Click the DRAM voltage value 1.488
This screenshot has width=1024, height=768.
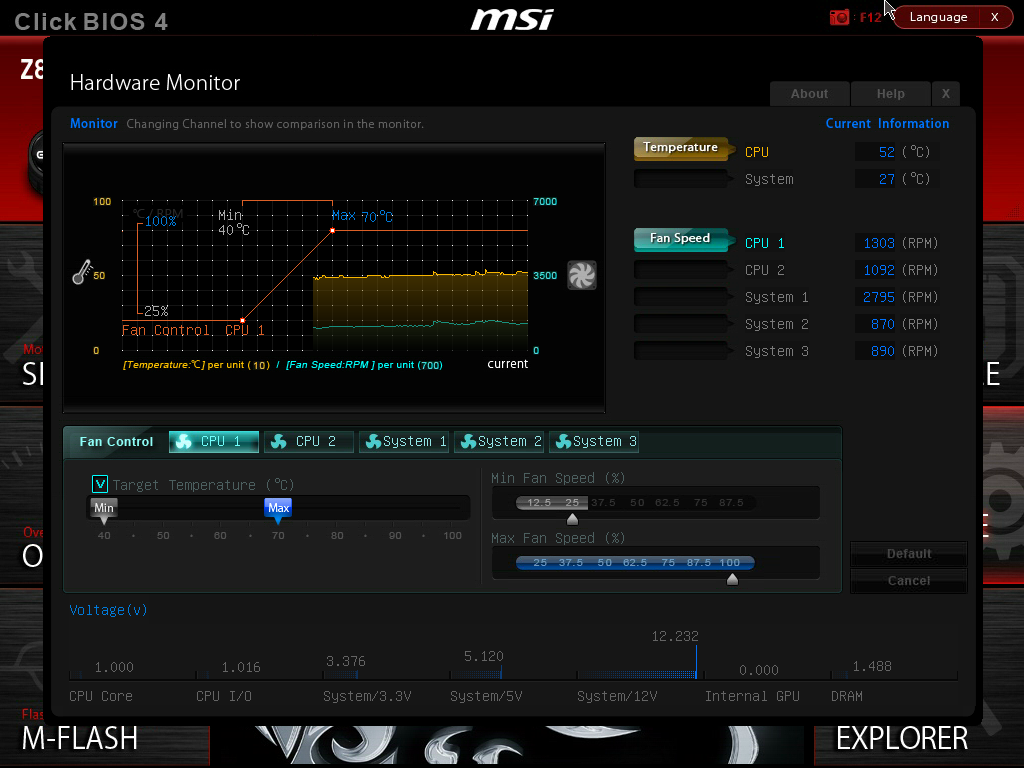click(x=872, y=666)
